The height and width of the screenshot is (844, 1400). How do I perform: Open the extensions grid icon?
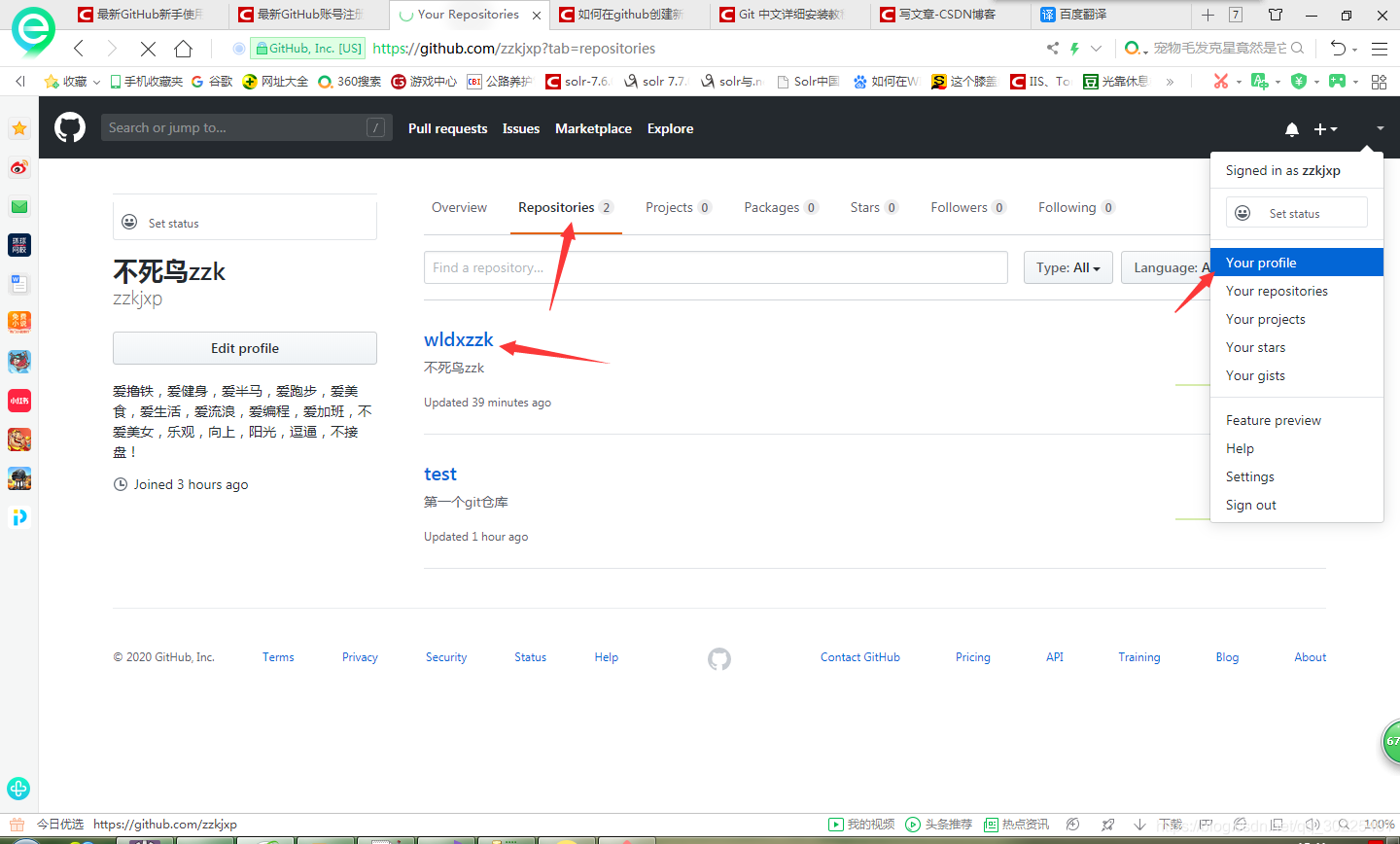coord(1379,82)
